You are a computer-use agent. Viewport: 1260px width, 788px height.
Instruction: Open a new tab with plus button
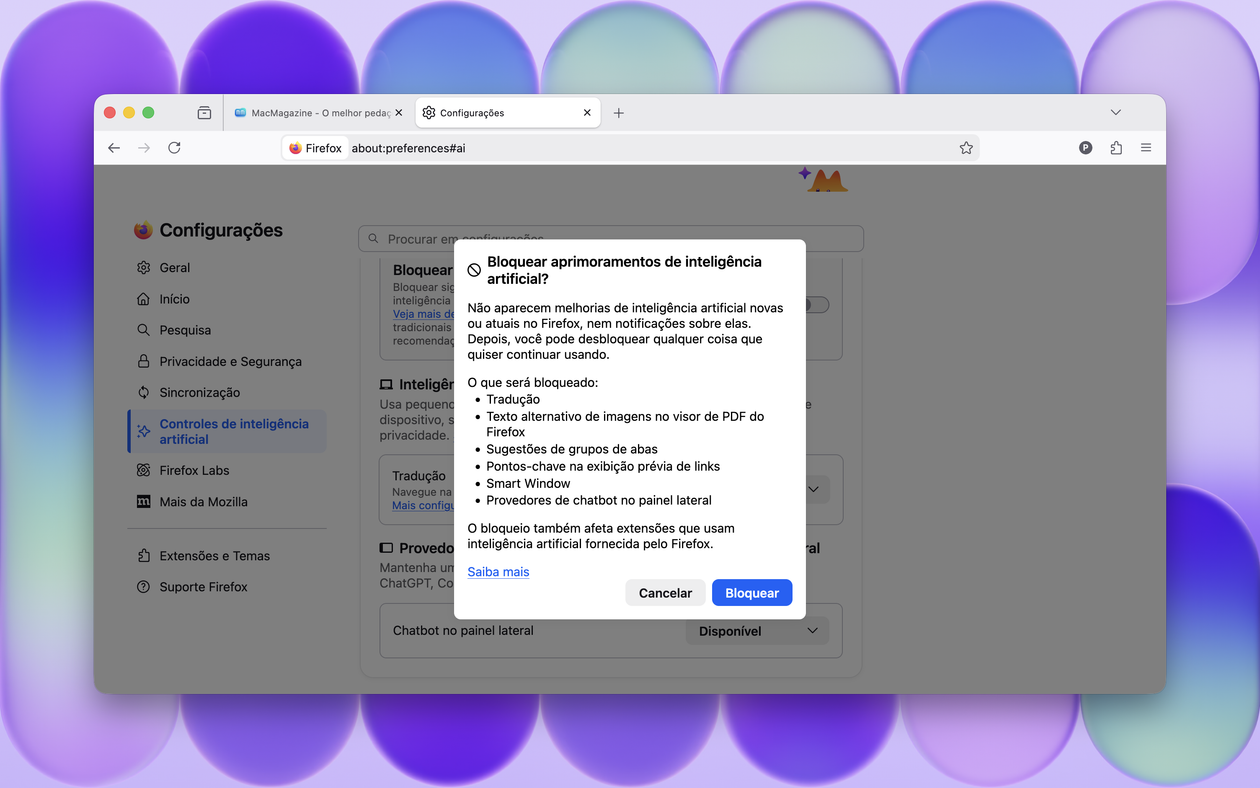(618, 113)
